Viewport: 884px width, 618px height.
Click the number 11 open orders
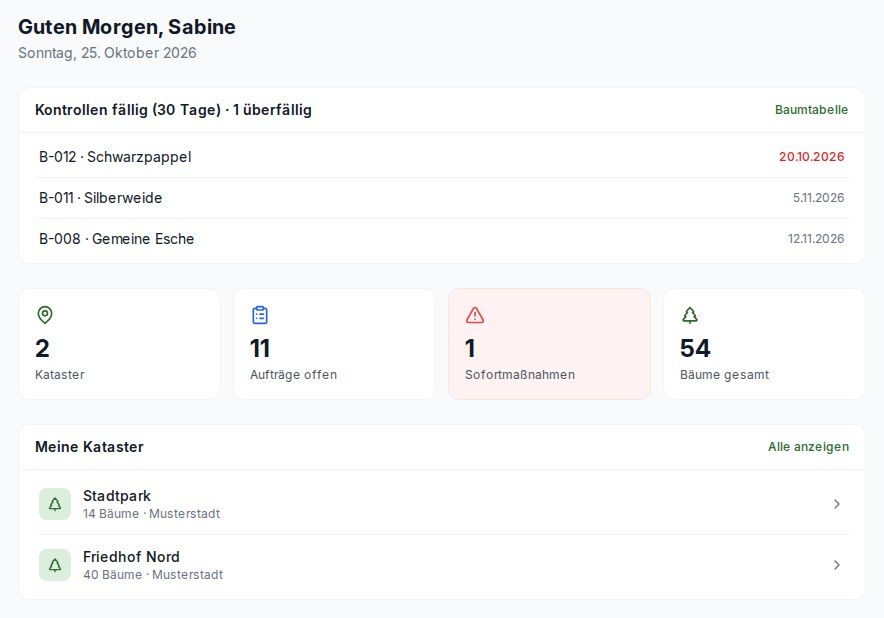tap(260, 348)
